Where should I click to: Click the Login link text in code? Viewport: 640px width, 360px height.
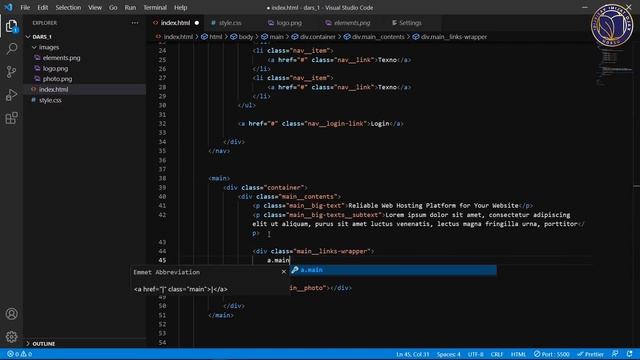380,124
